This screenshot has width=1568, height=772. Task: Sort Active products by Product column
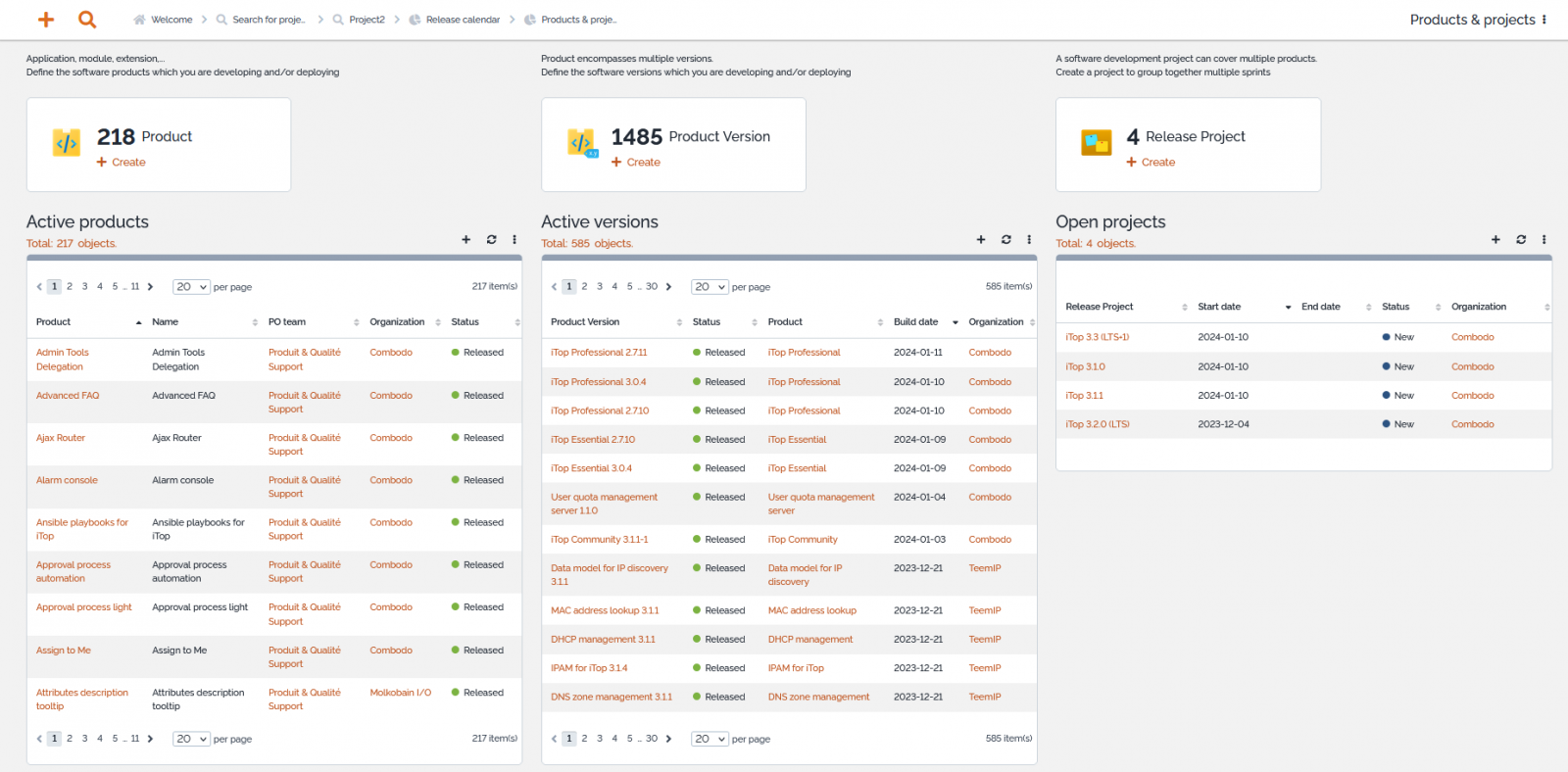88,322
